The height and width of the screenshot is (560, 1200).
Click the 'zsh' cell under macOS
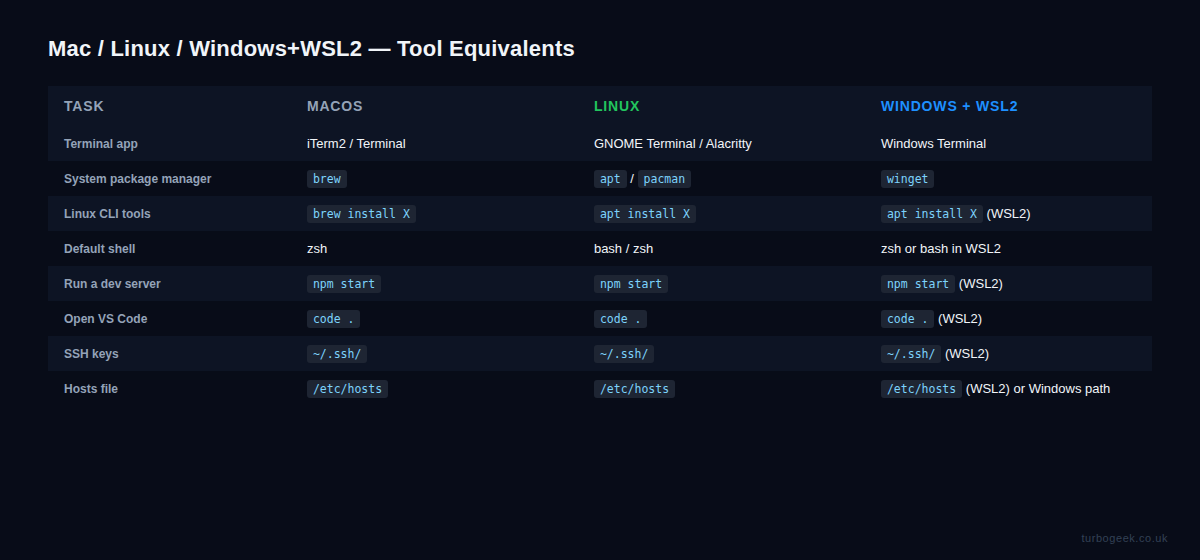(x=317, y=249)
